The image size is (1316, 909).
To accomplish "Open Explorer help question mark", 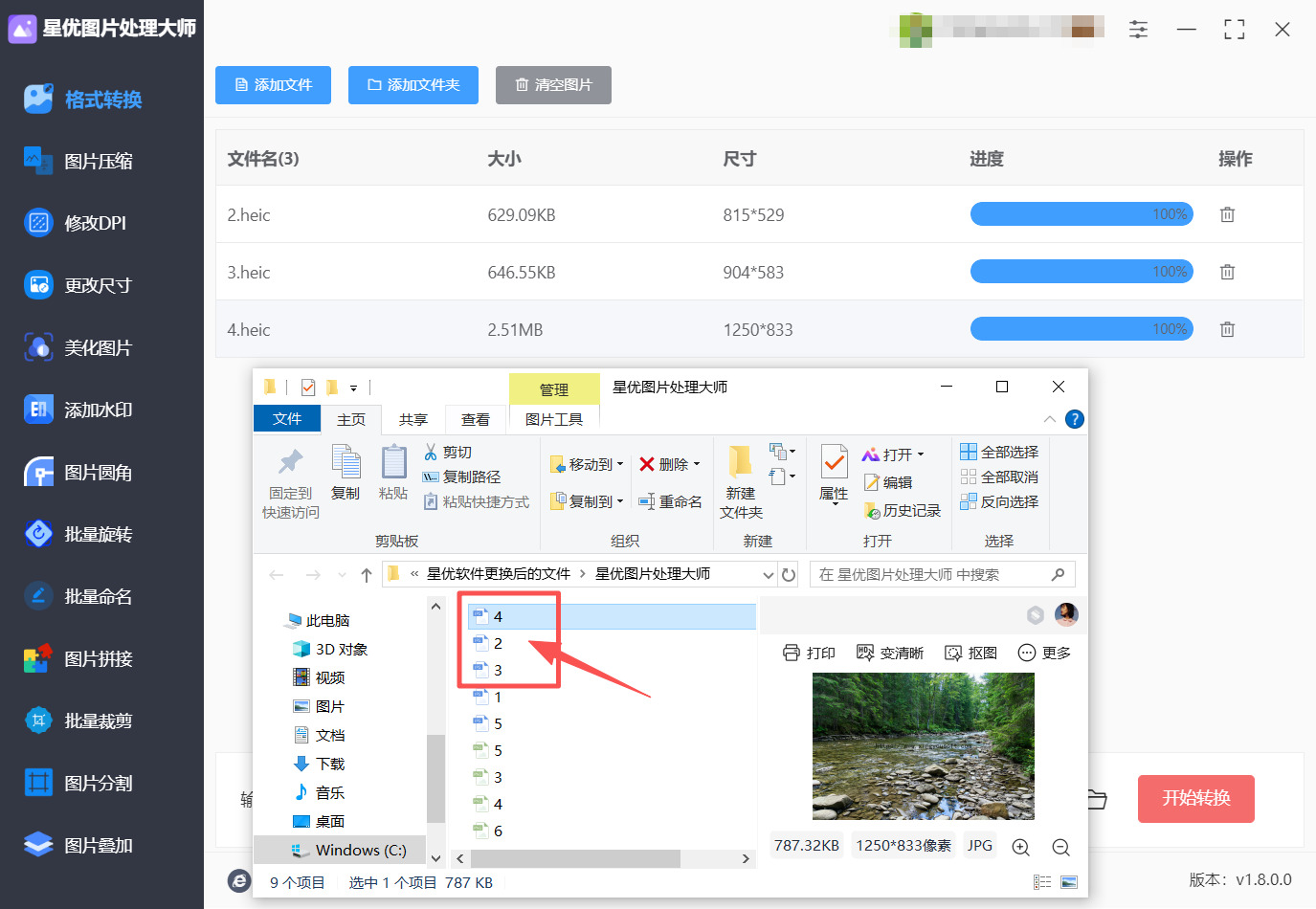I will pos(1075,419).
